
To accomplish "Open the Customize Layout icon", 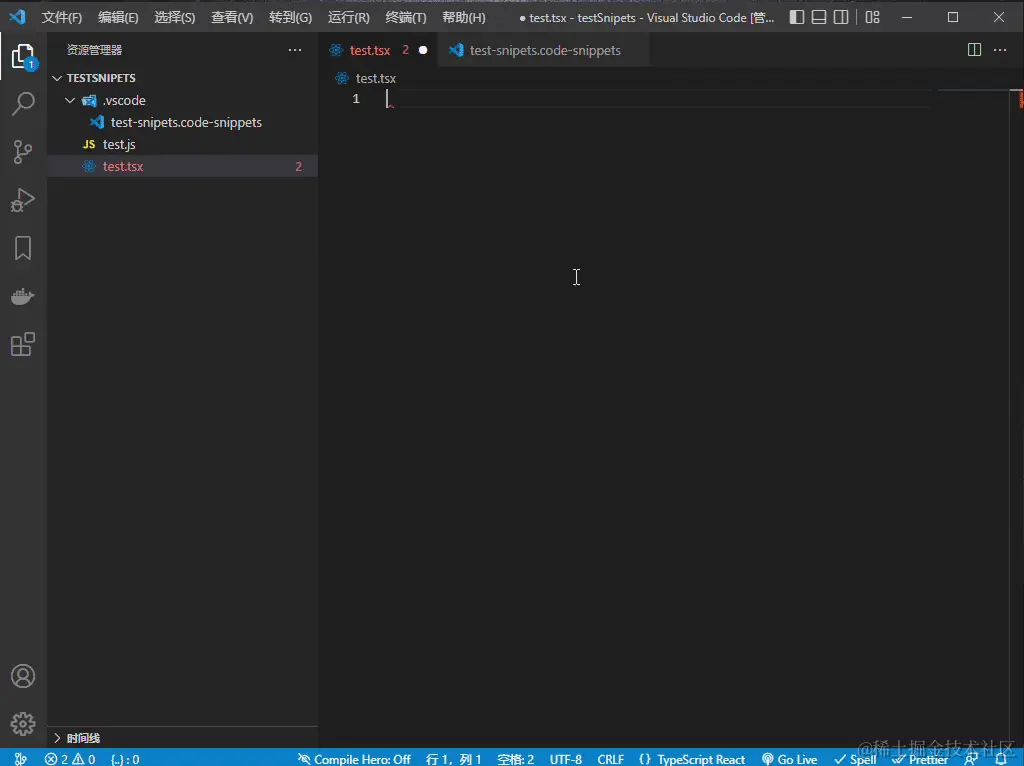I will [x=872, y=17].
